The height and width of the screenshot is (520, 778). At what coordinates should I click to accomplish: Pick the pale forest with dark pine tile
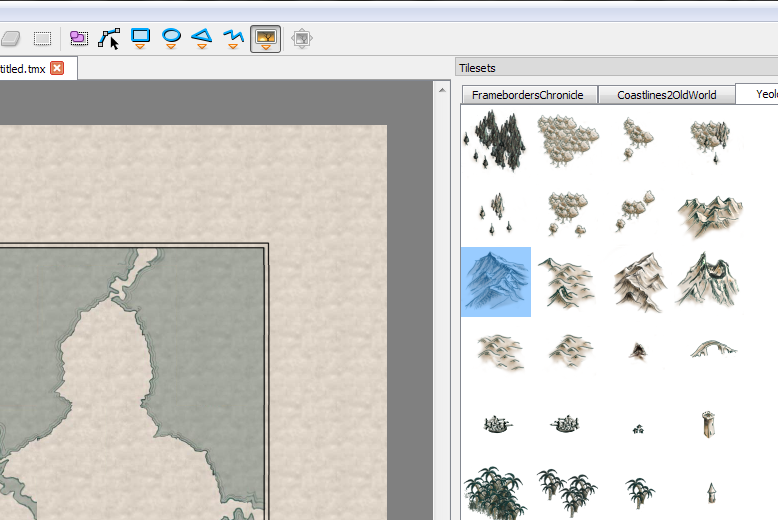tap(711, 140)
